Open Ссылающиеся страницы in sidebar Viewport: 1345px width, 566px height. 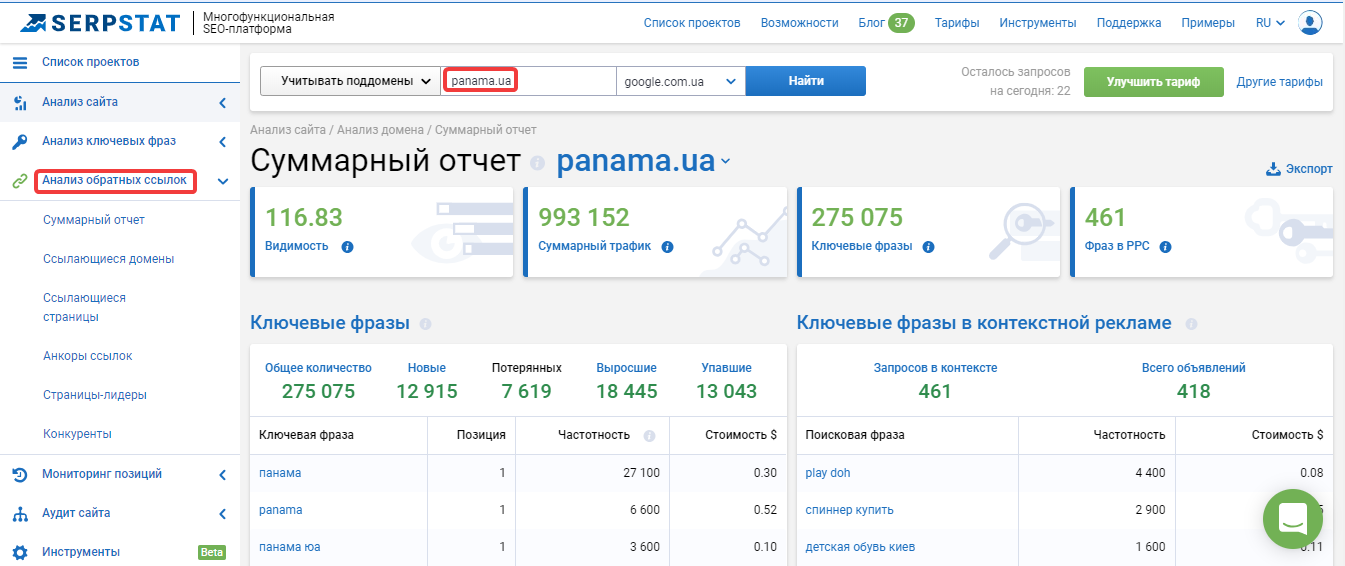pos(85,307)
